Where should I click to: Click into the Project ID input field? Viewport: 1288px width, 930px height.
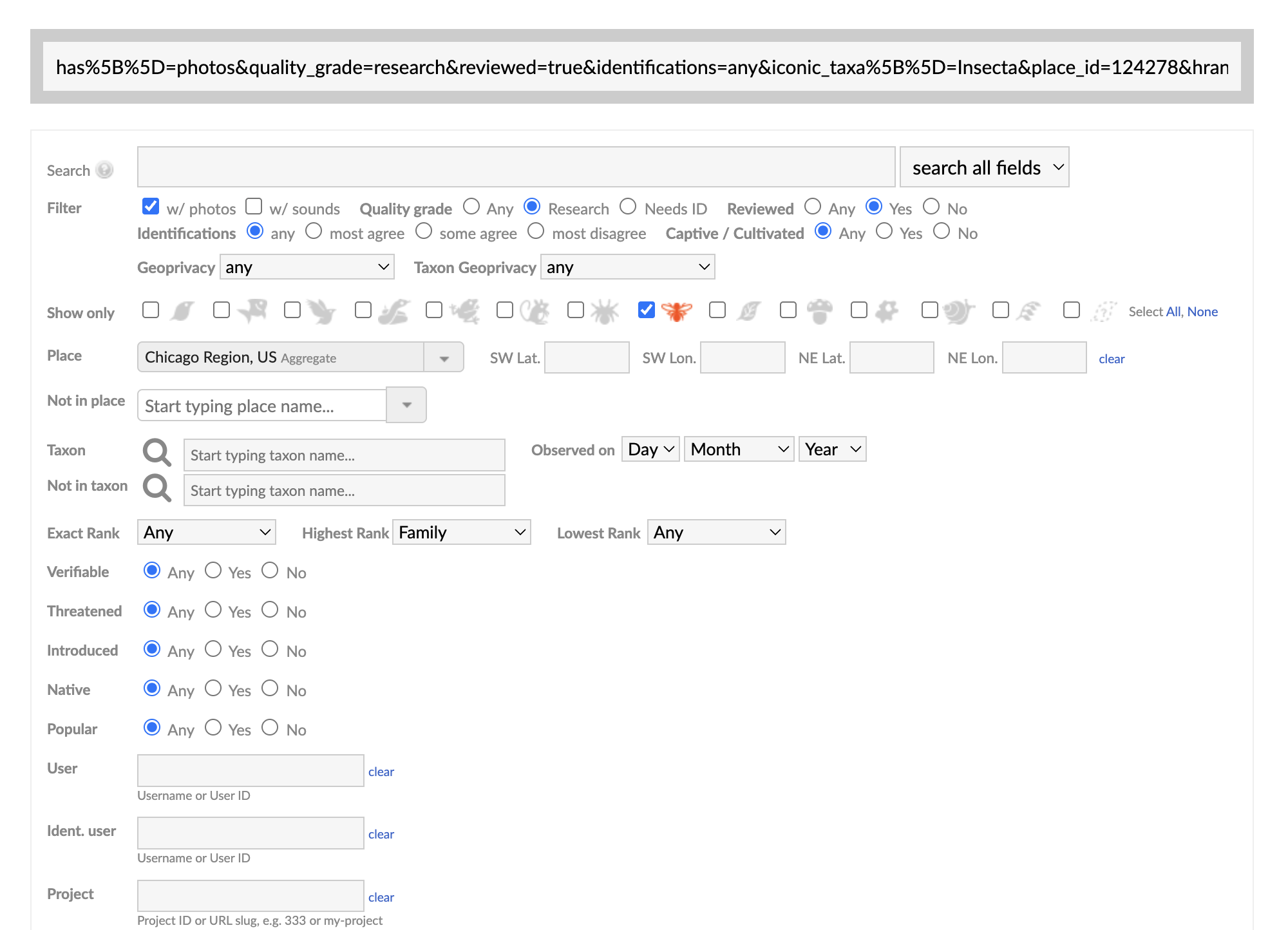[251, 896]
